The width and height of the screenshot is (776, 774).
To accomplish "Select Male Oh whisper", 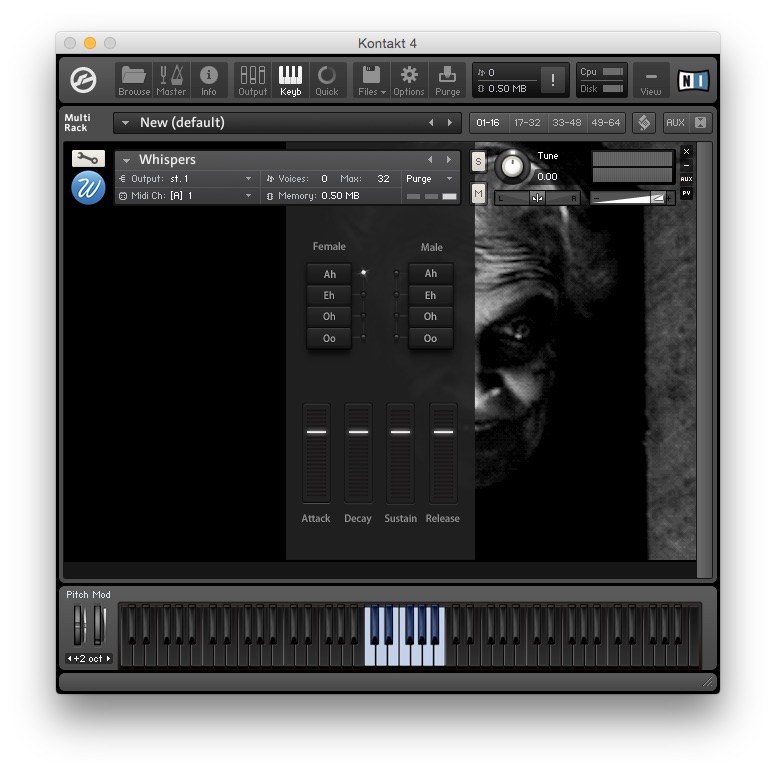I will click(x=431, y=317).
